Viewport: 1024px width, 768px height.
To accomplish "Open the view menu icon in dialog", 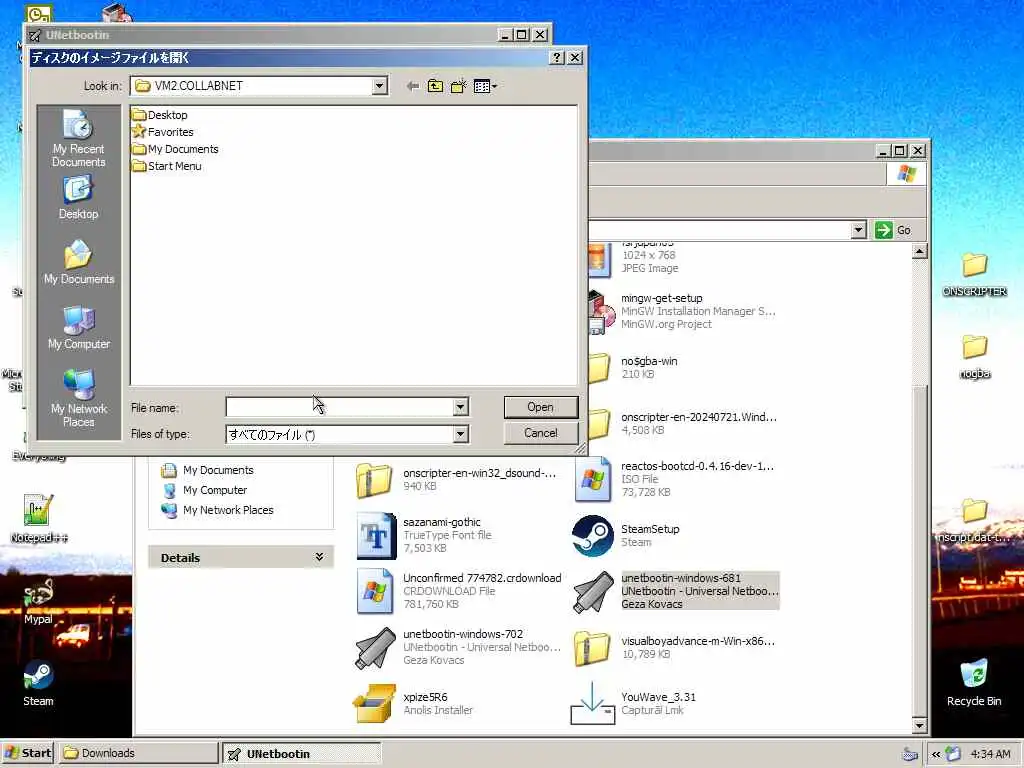I will [485, 86].
